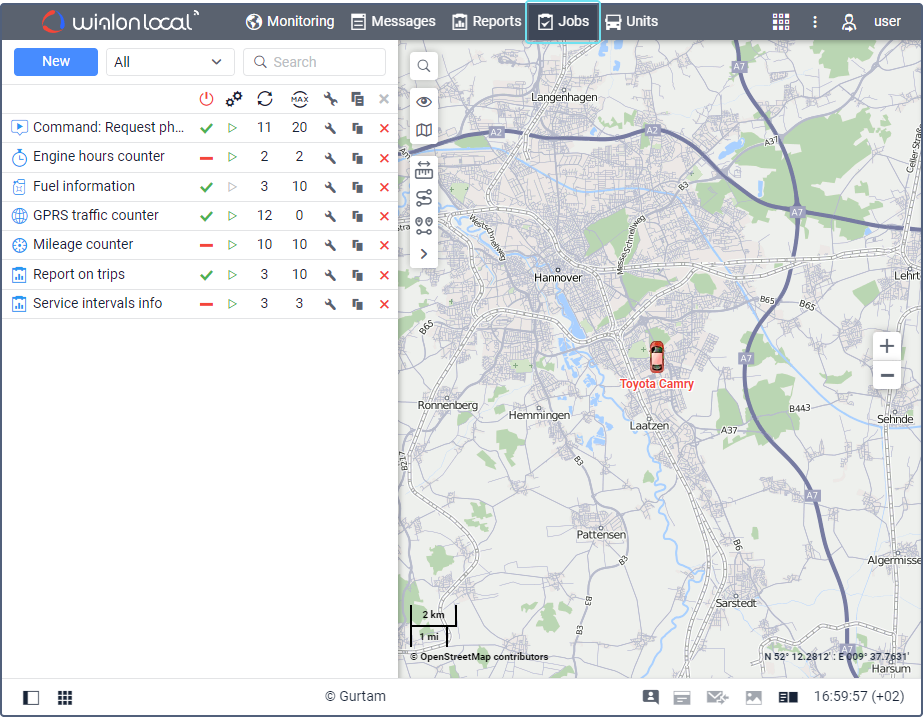The height and width of the screenshot is (717, 923).
Task: Disable the GPRS traffic counter job
Action: (206, 216)
